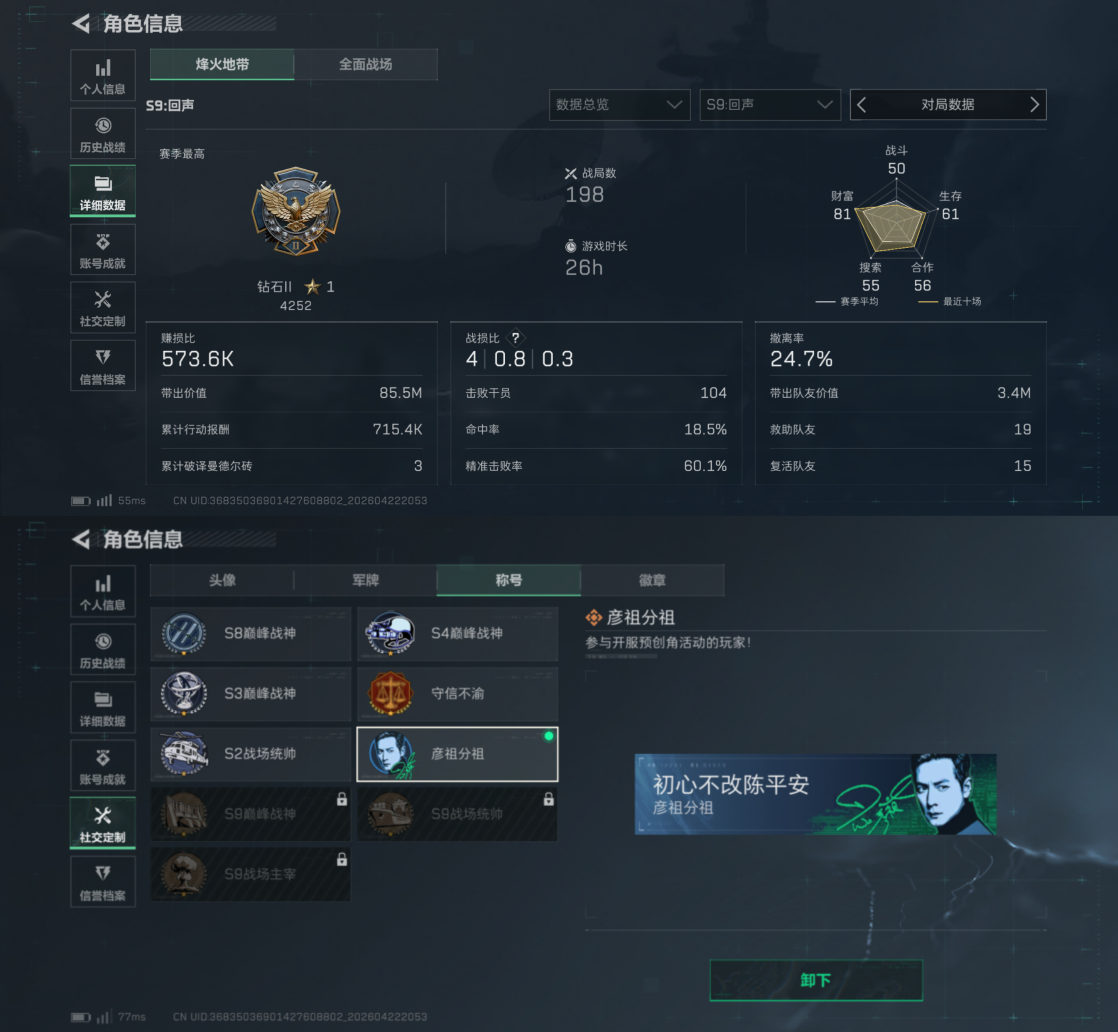The height and width of the screenshot is (1032, 1118).
Task: Click the 卸下 button
Action: click(x=816, y=980)
